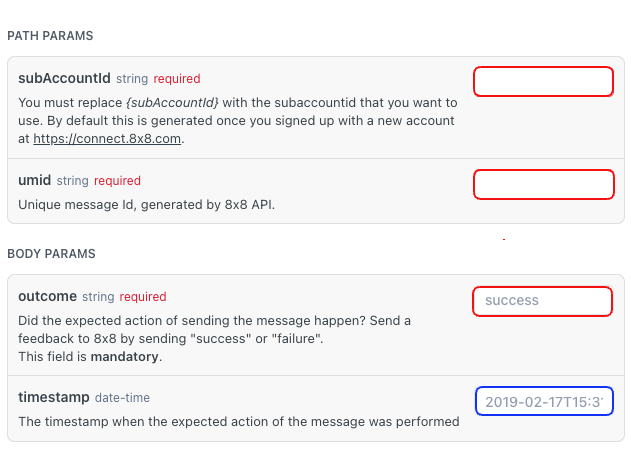Click the "string" type label beside outcome
Image resolution: width=631 pixels, height=459 pixels.
pyautogui.click(x=98, y=297)
